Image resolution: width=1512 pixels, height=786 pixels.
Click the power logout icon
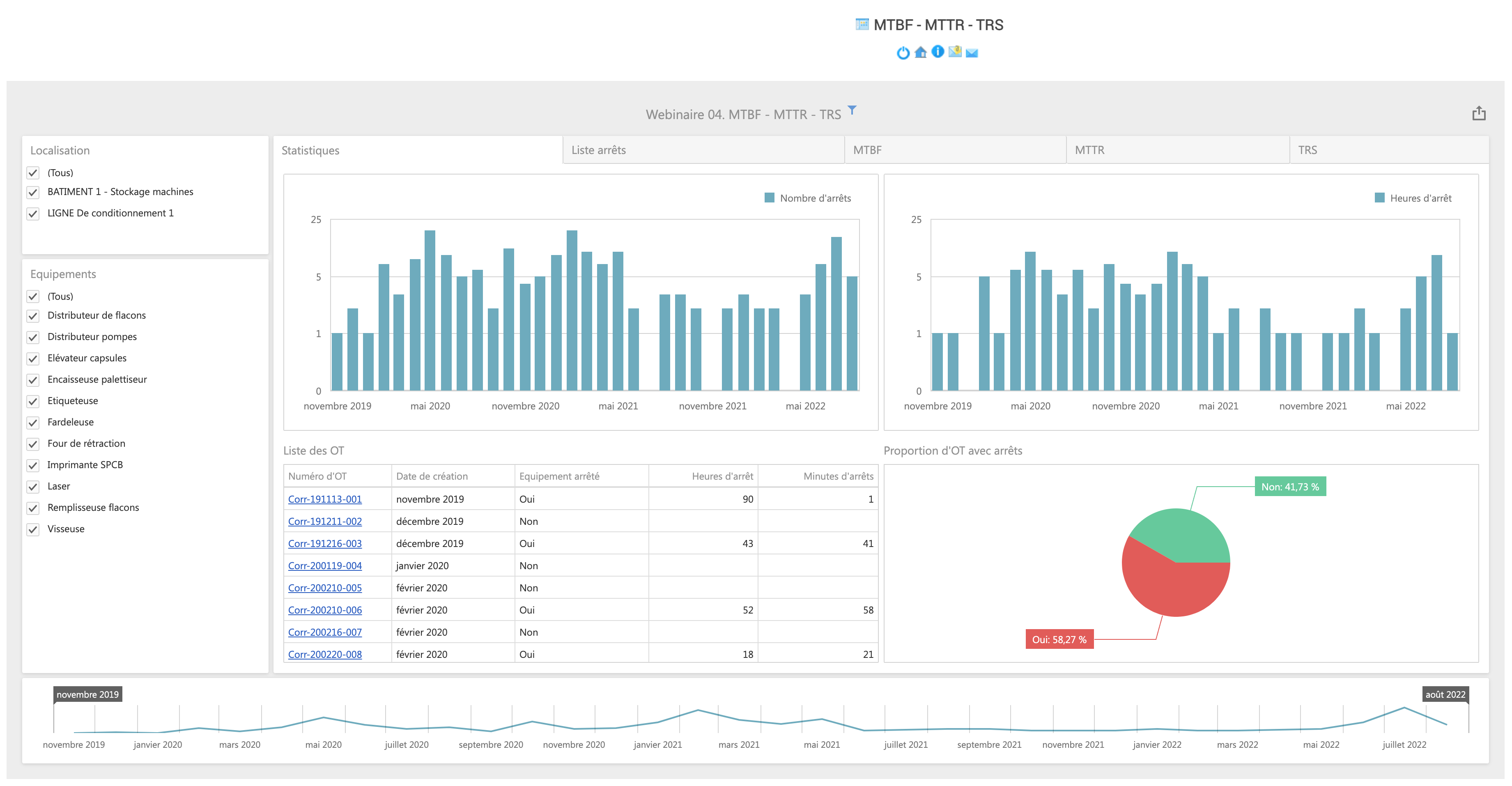coord(903,53)
